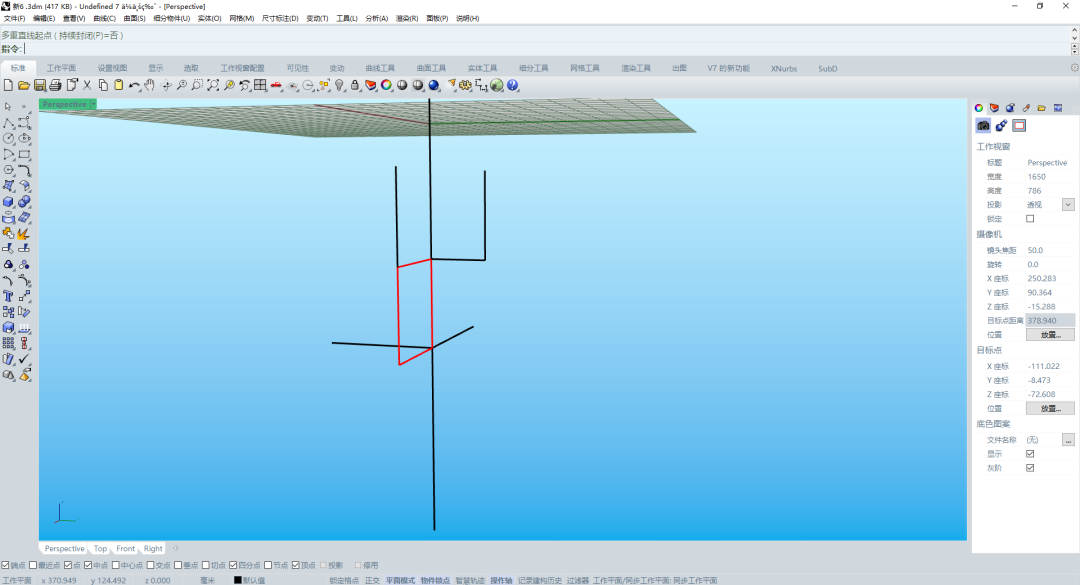Toggle 锁定格点 grid snap in status bar
Image resolution: width=1080 pixels, height=585 pixels.
coord(344,580)
